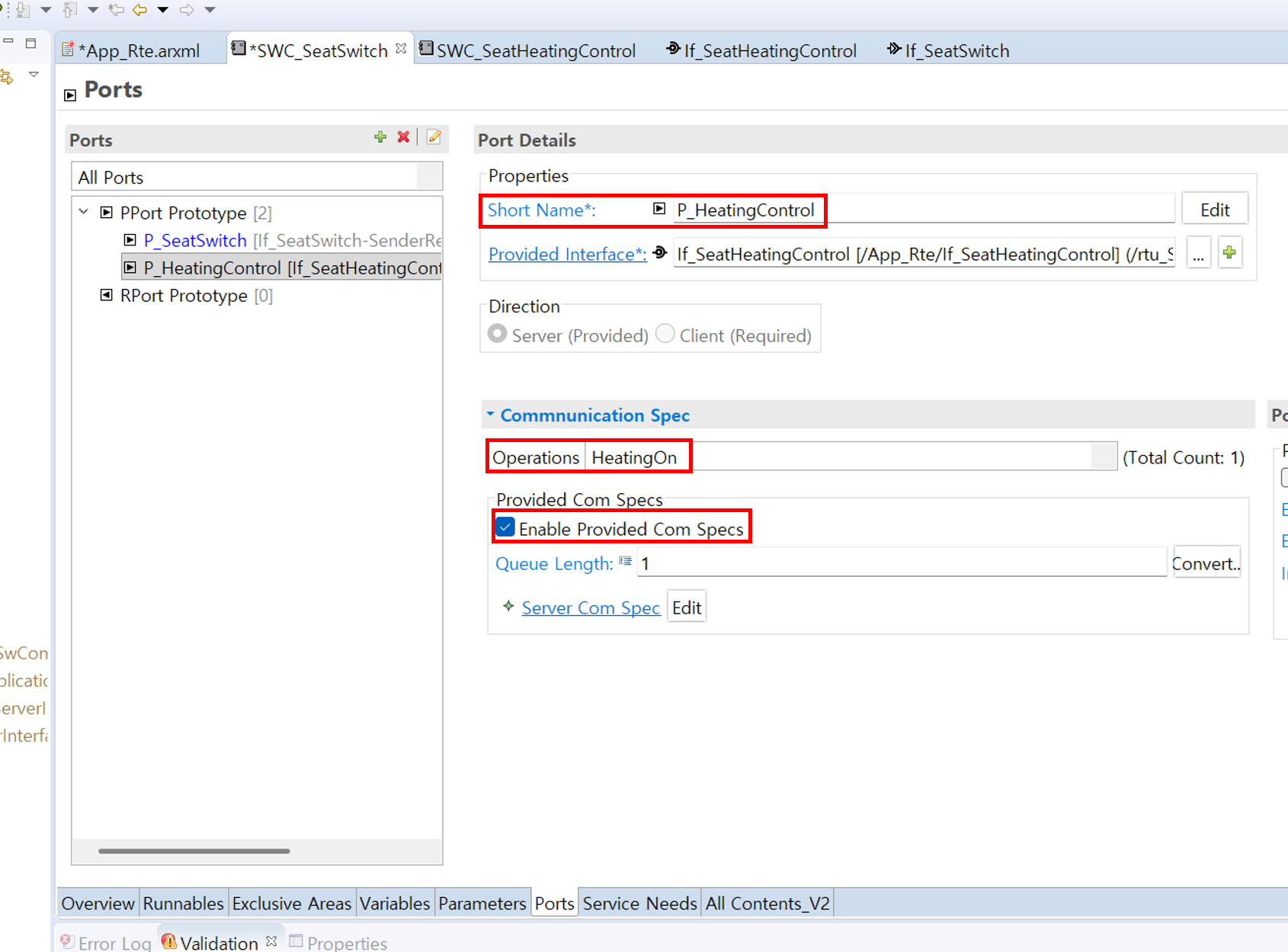
Task: Select the Server (Provided) radio button
Action: click(x=498, y=335)
